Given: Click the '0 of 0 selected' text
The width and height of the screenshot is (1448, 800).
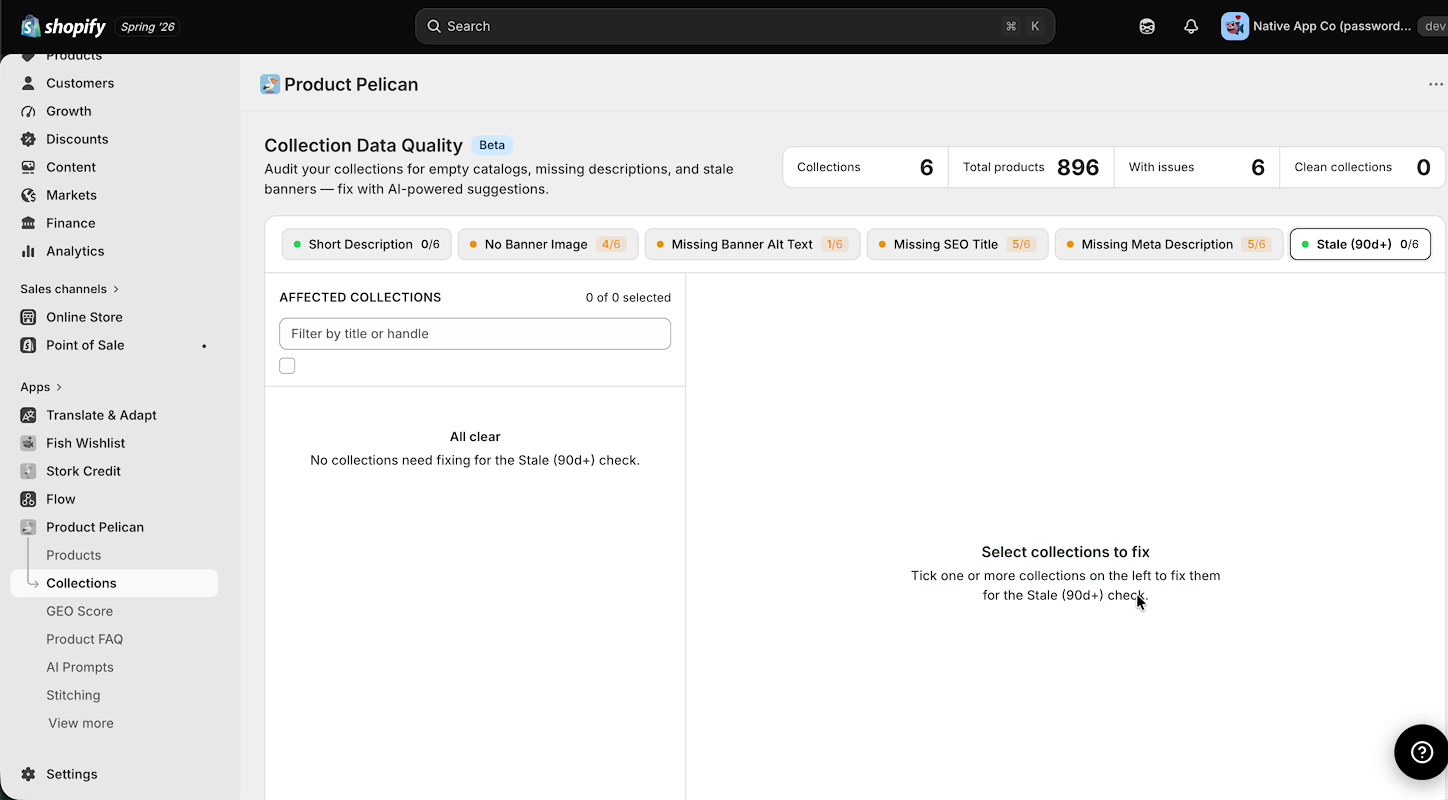Looking at the screenshot, I should (628, 297).
